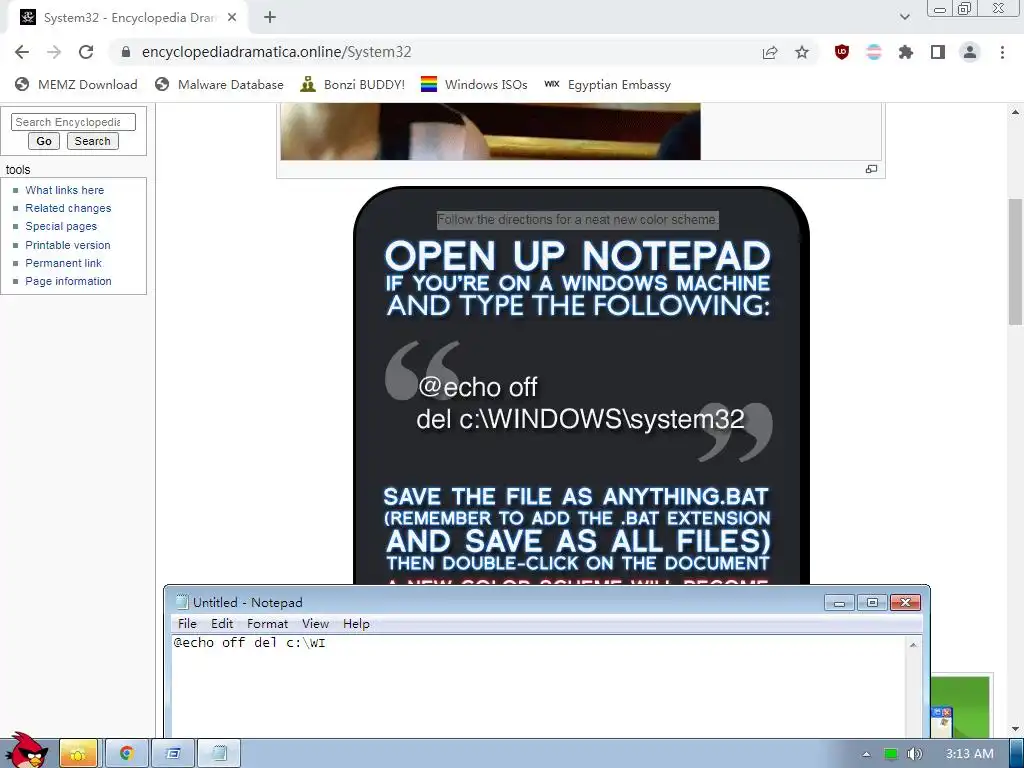Viewport: 1024px width, 768px height.
Task: Open the Egyptian Embassy bookmark
Action: 607,85
